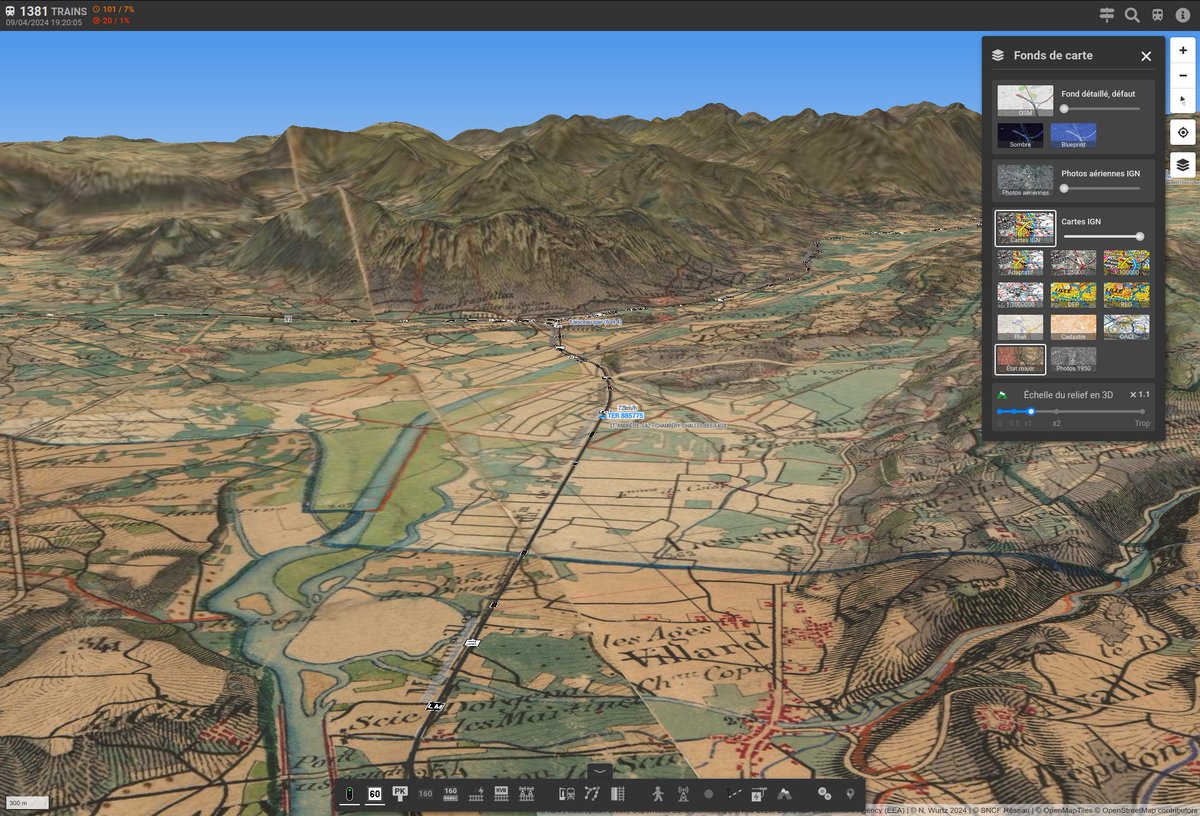Show the pedestrian layer

[x=658, y=793]
